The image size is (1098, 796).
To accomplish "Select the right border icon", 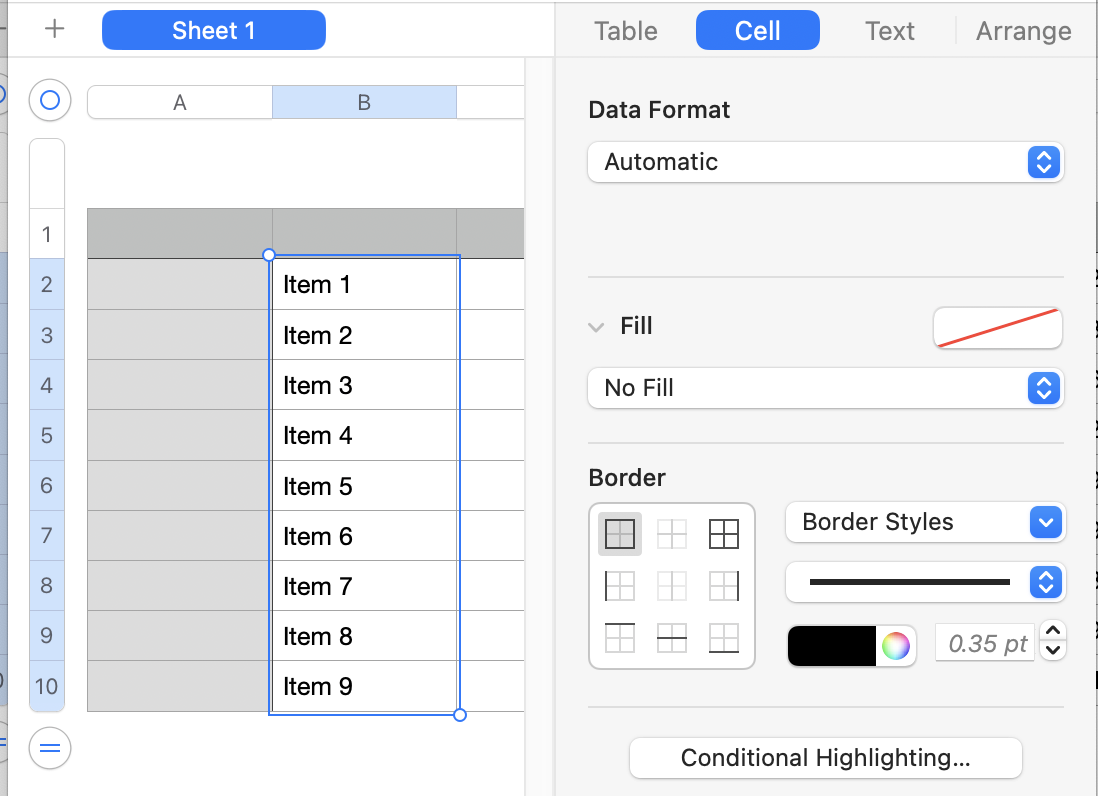I will click(x=724, y=586).
